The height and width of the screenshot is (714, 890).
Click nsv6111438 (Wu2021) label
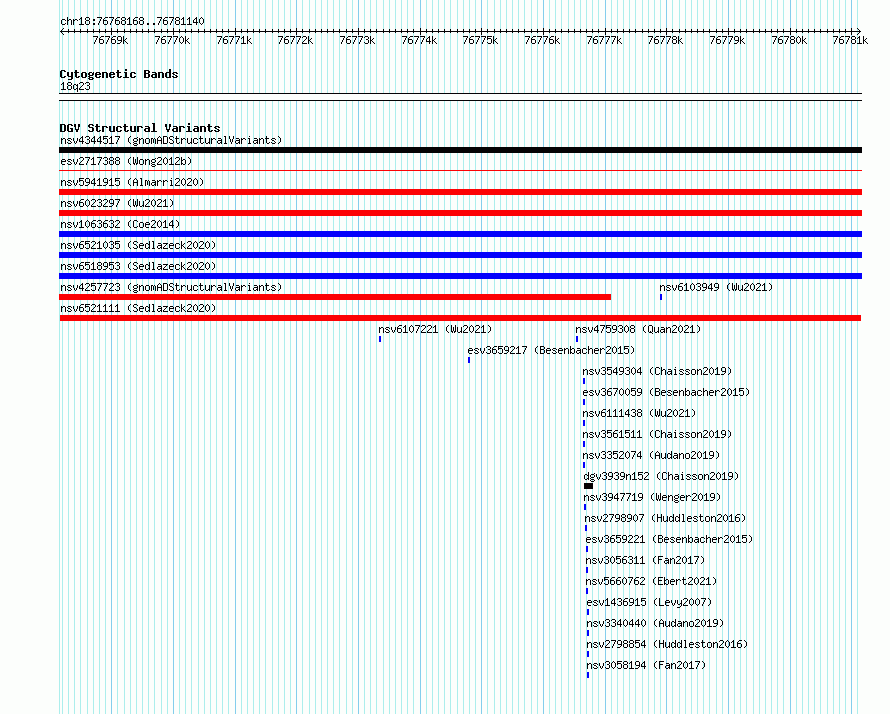[x=639, y=413]
